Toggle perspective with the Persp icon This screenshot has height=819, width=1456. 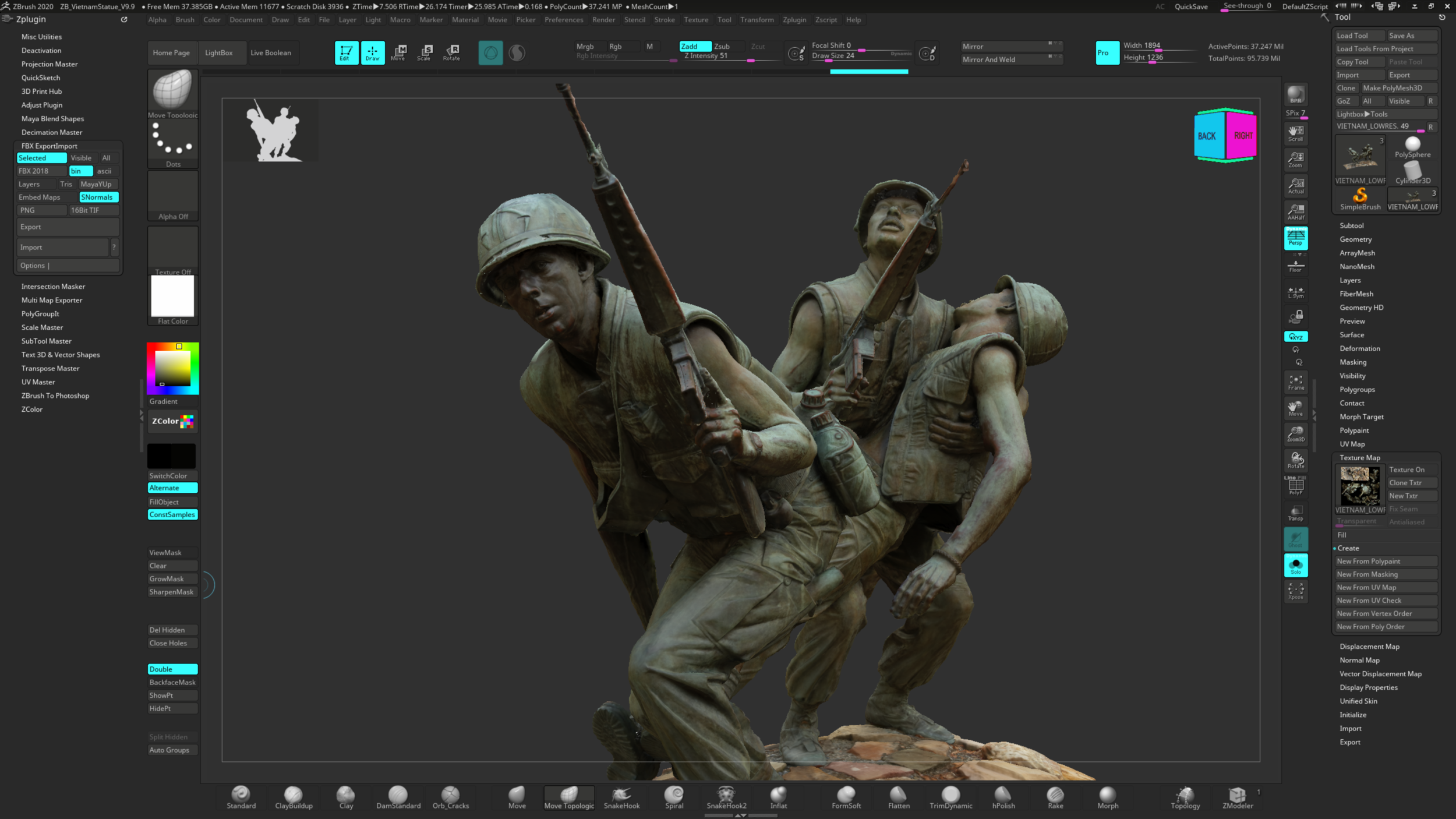pyautogui.click(x=1296, y=238)
